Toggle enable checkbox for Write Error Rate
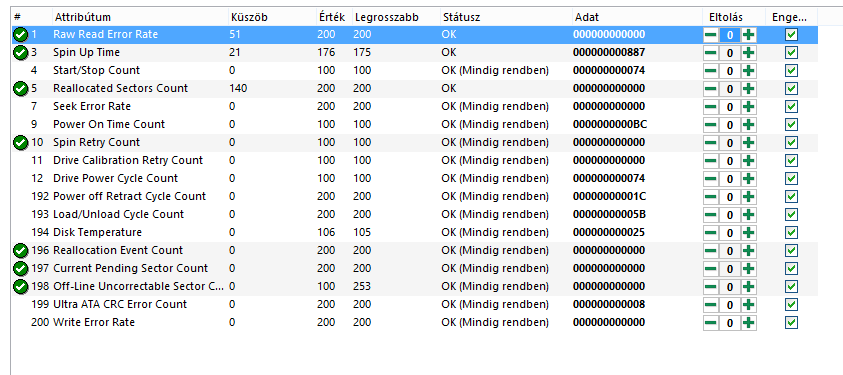This screenshot has height=375, width=843. point(791,323)
